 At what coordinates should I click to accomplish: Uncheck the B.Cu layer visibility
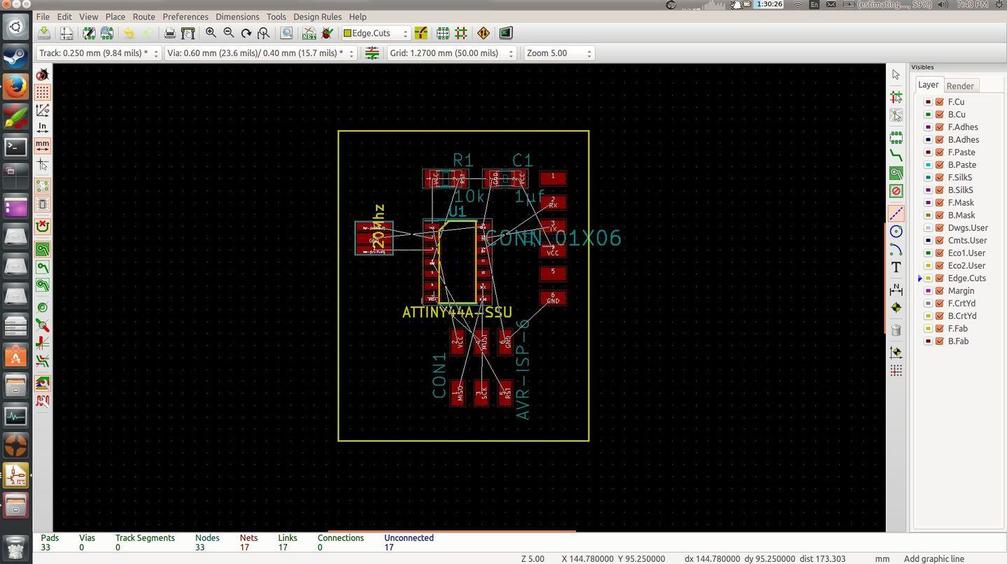point(940,114)
